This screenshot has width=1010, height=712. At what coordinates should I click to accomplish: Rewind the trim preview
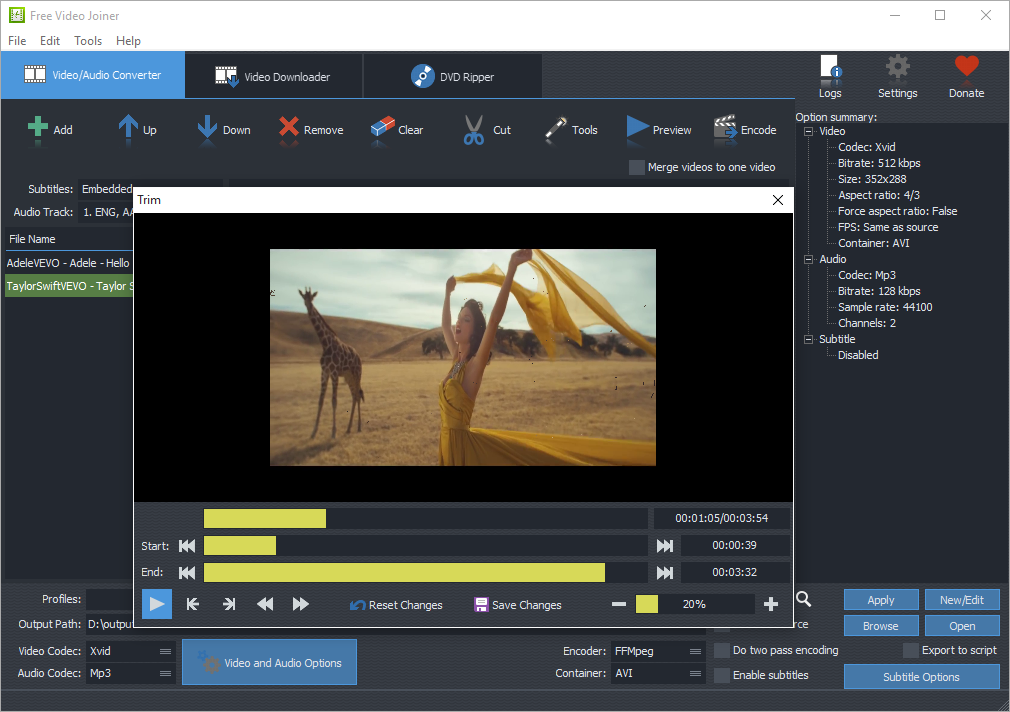tap(265, 604)
